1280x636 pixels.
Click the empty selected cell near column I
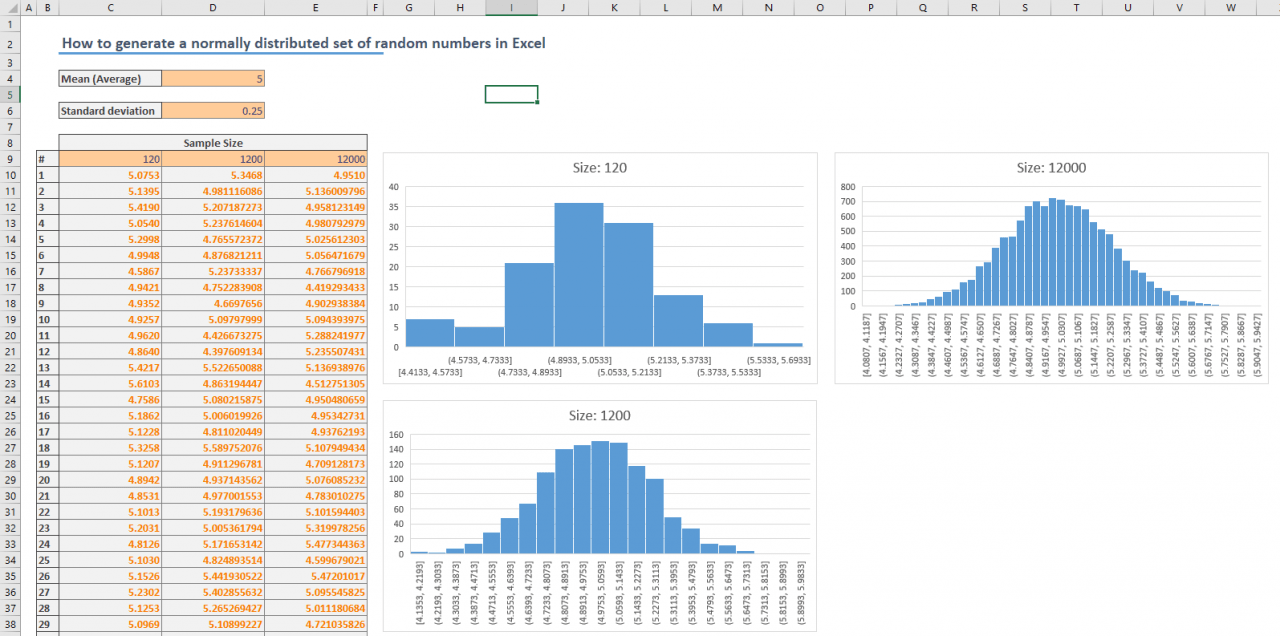511,94
